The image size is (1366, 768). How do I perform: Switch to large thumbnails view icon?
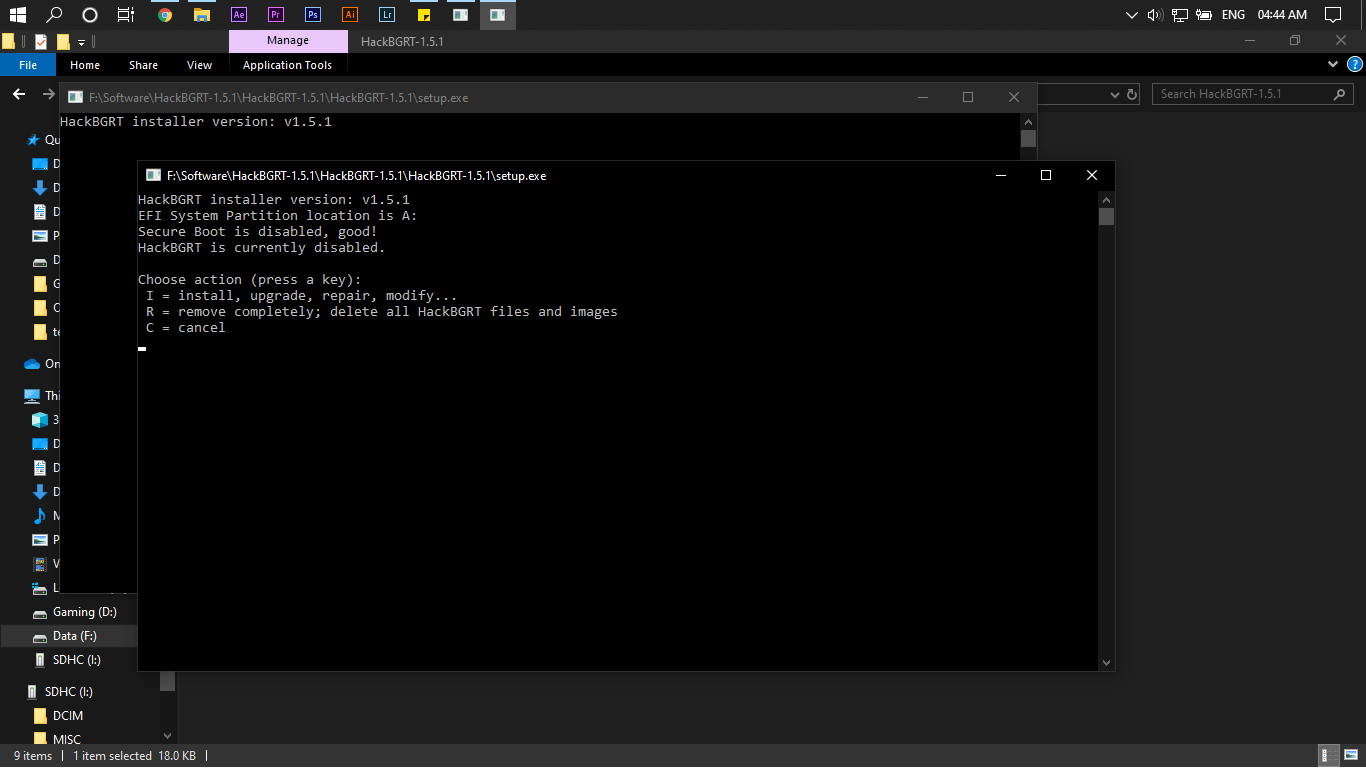coord(1349,756)
